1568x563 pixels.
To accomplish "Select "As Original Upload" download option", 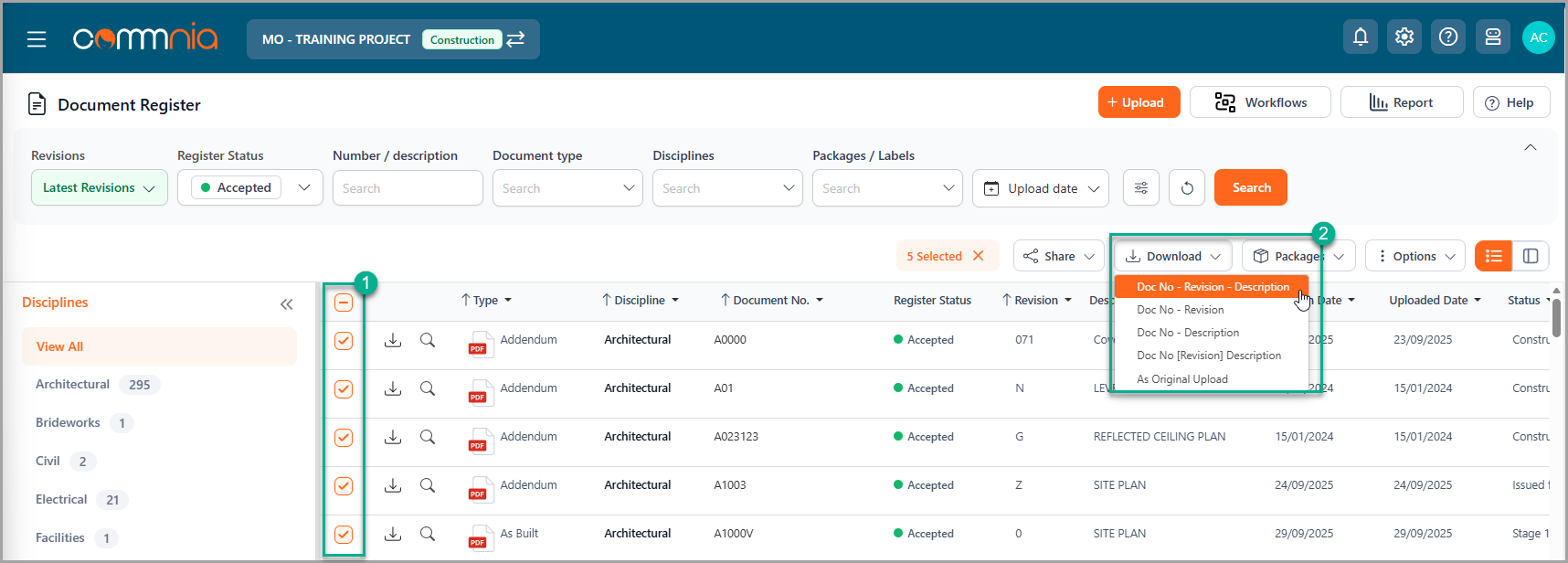I will (1181, 379).
